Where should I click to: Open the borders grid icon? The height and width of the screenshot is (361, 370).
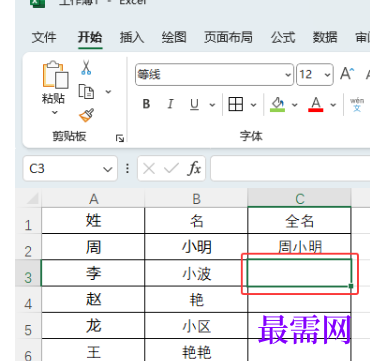point(235,105)
